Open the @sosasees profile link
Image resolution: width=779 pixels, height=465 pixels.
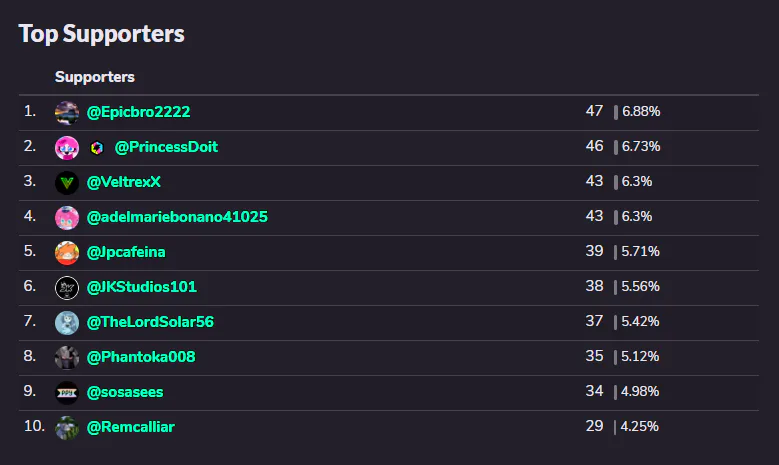[x=125, y=392]
